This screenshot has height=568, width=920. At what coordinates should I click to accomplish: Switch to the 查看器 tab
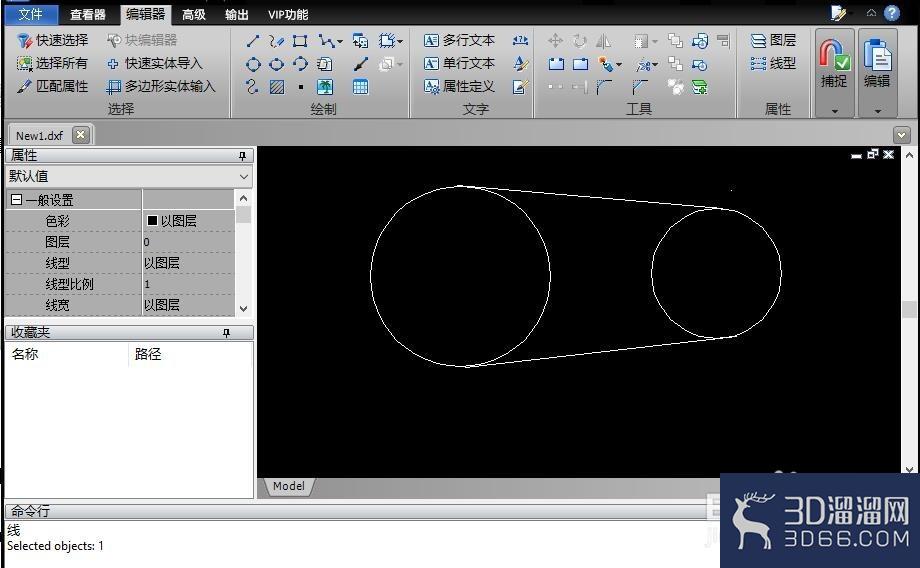[88, 15]
